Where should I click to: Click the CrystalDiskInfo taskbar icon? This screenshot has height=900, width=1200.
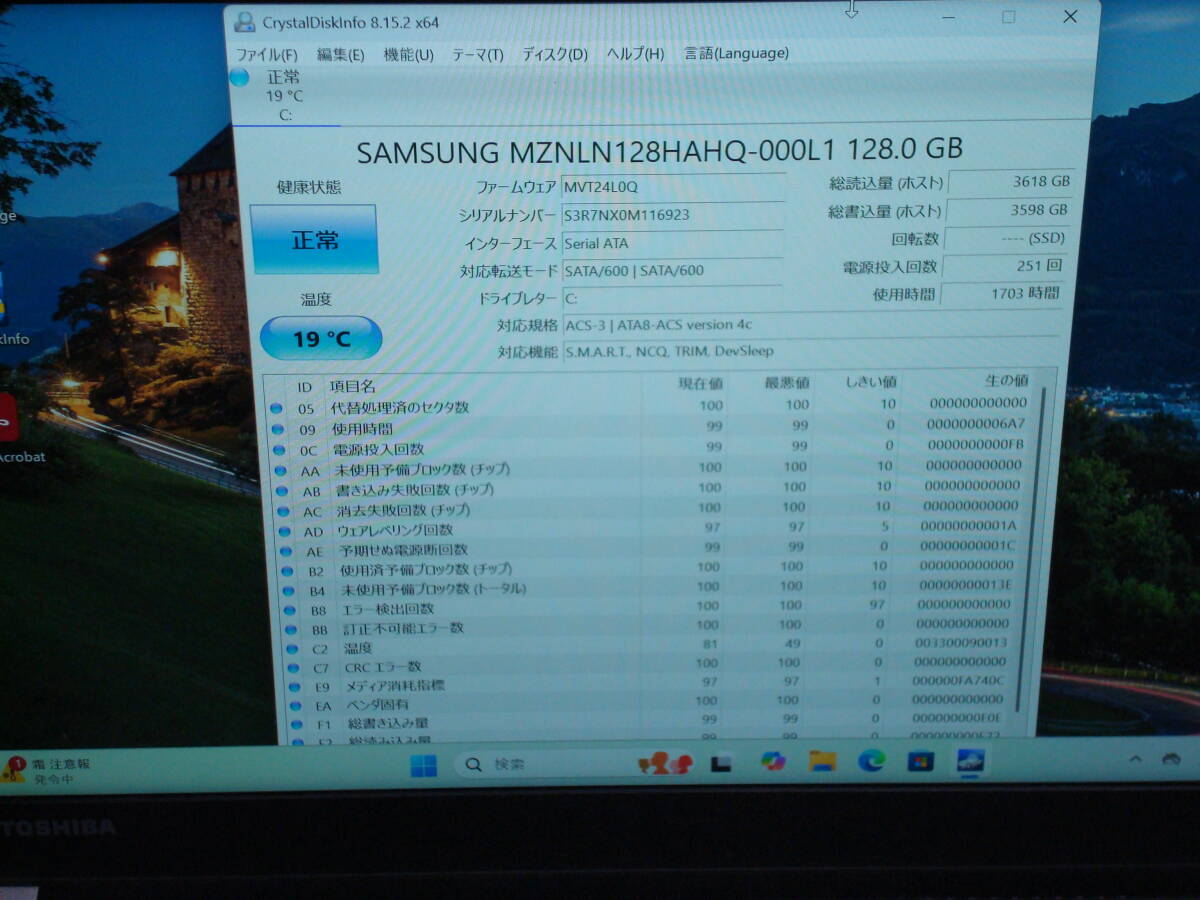970,761
